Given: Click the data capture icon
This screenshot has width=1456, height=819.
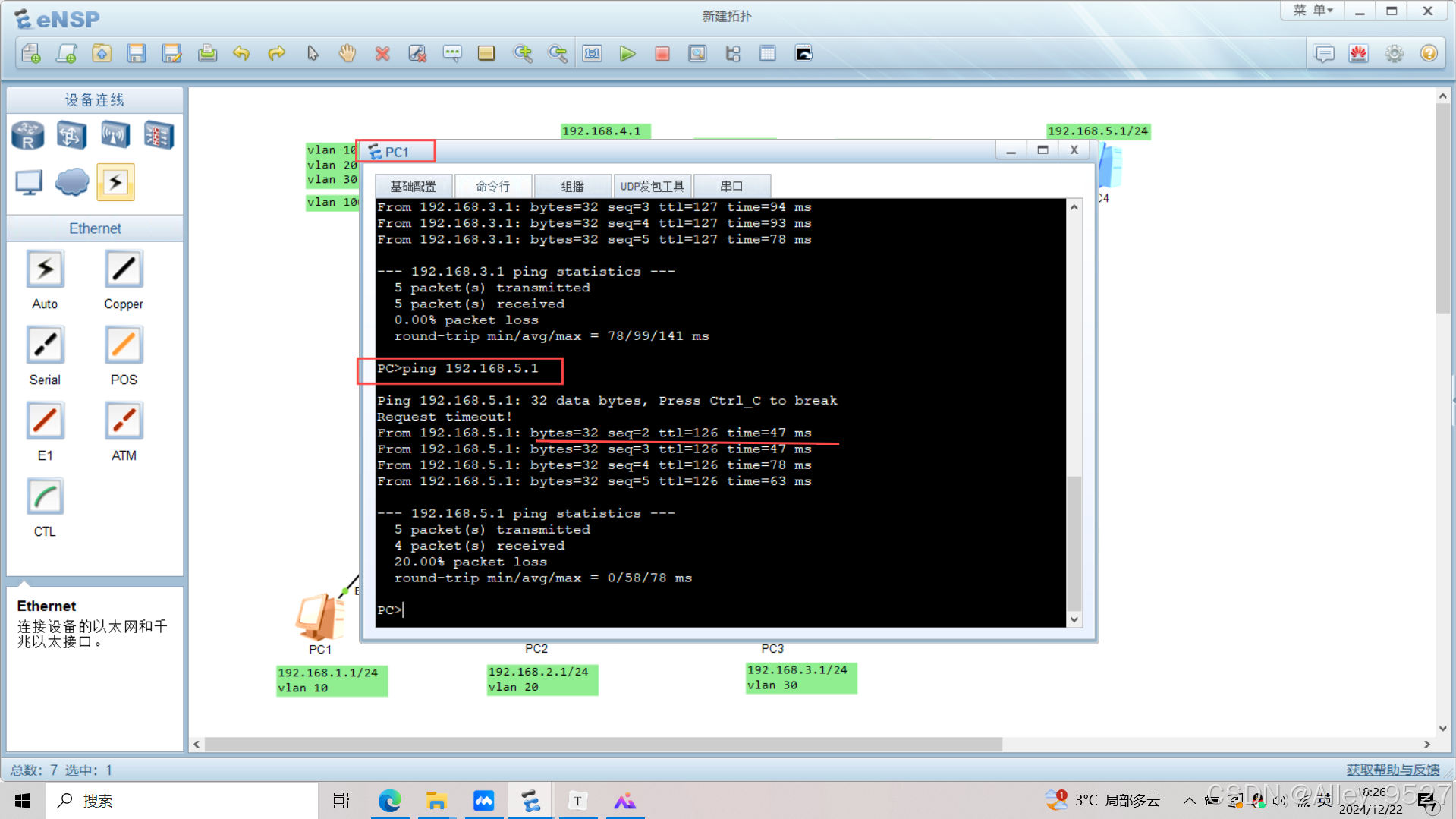Looking at the screenshot, I should pos(697,53).
